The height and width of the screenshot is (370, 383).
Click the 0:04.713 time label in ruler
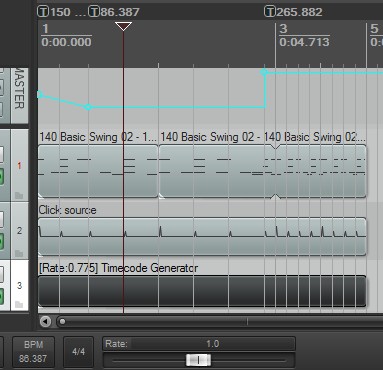304,42
